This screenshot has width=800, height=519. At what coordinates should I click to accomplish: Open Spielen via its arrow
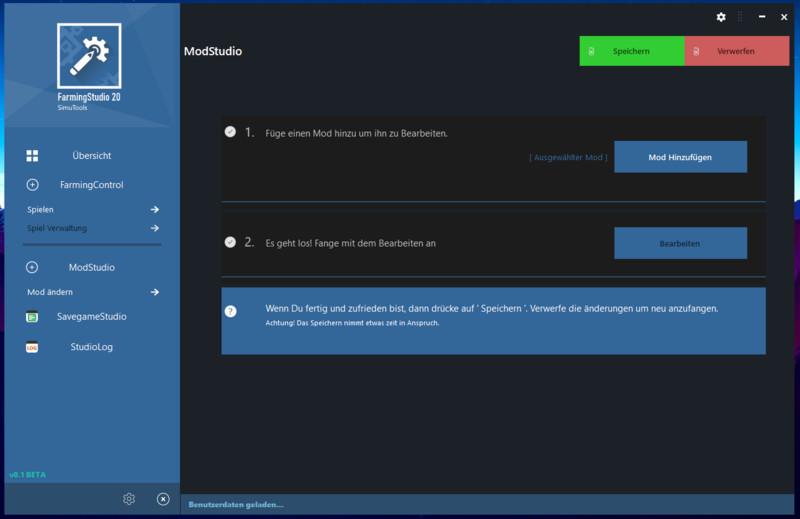coord(155,210)
